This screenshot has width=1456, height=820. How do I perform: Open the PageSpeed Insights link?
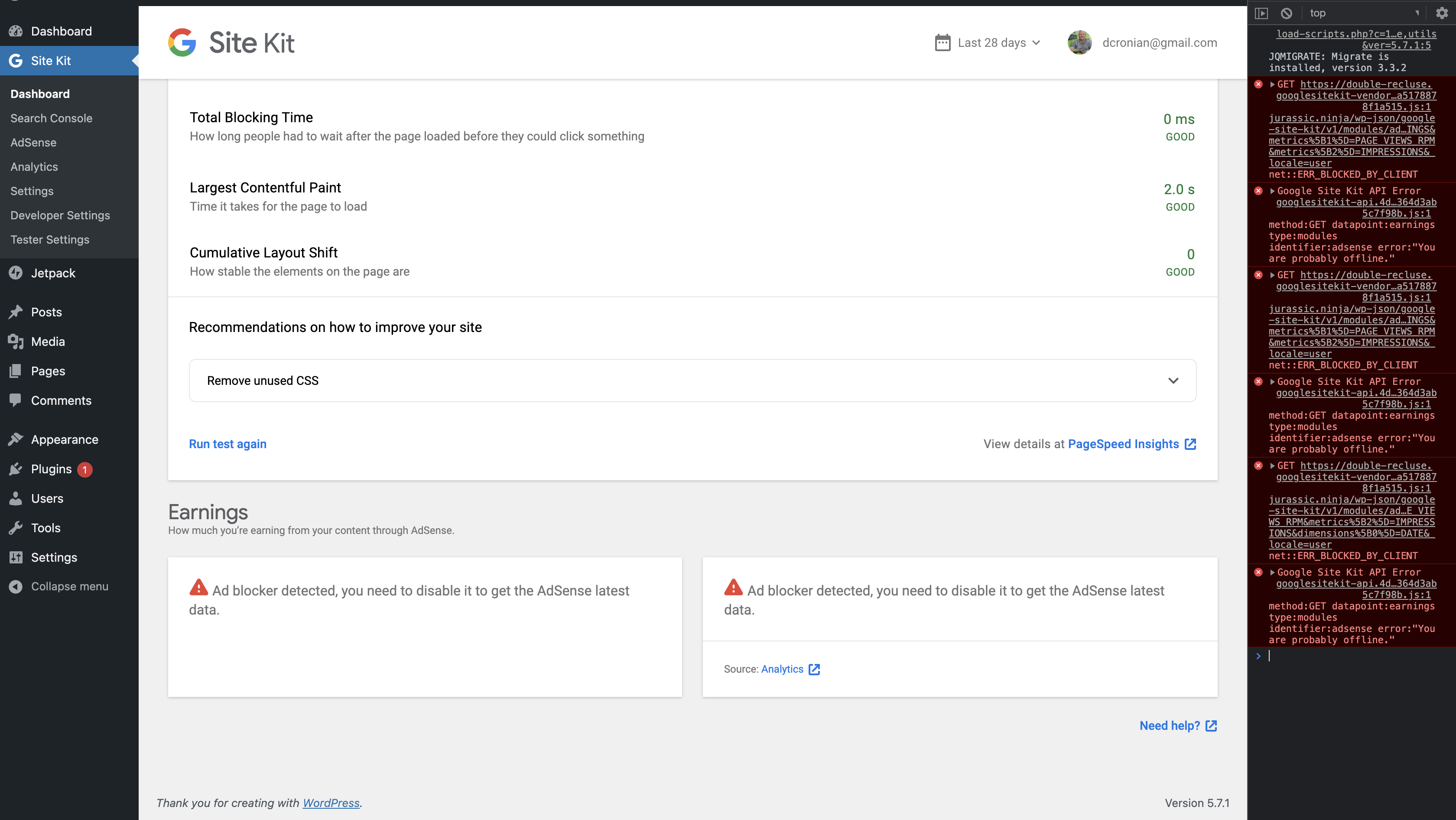coord(1124,444)
